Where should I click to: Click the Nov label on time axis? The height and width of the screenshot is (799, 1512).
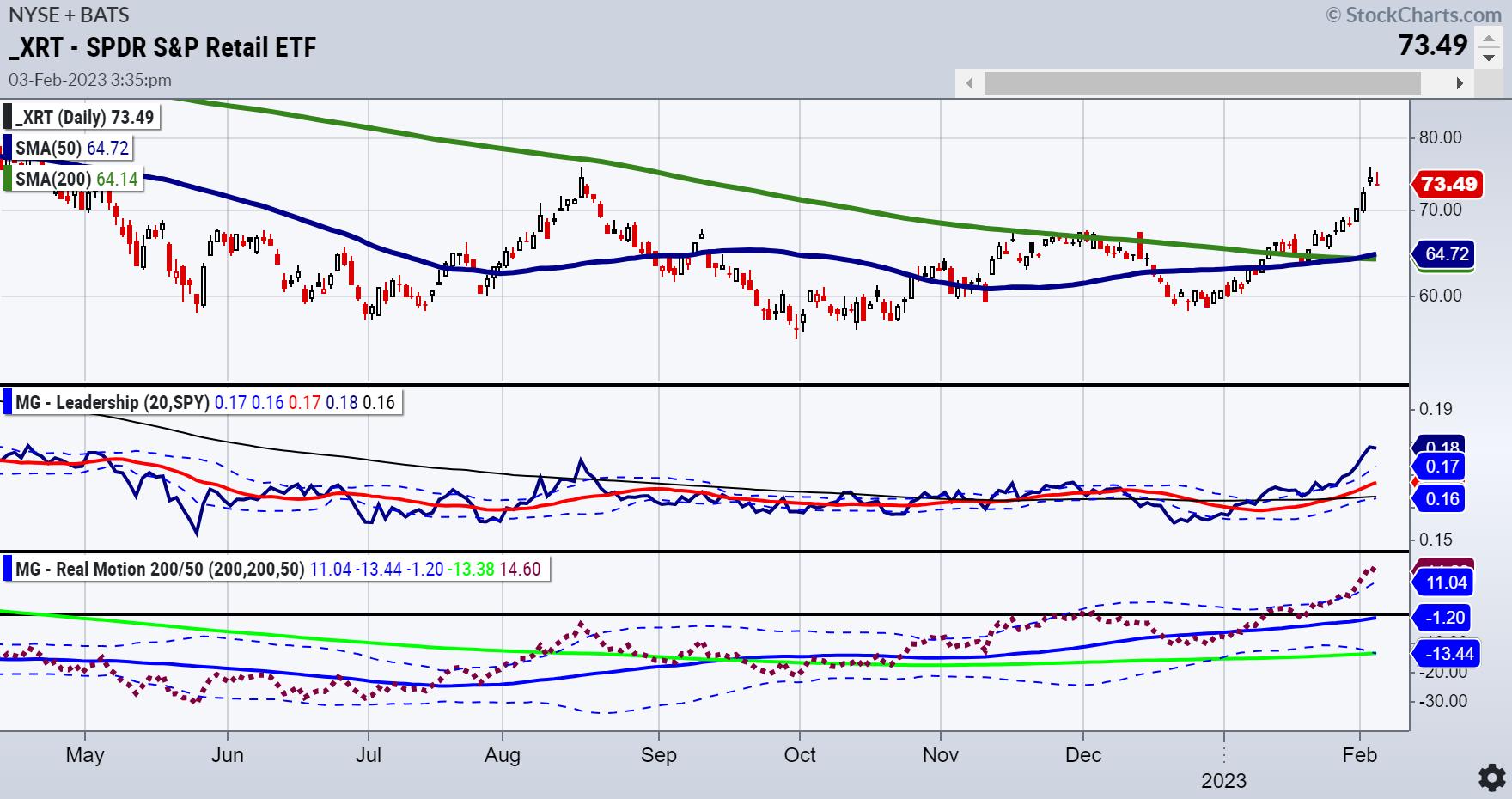tap(940, 755)
